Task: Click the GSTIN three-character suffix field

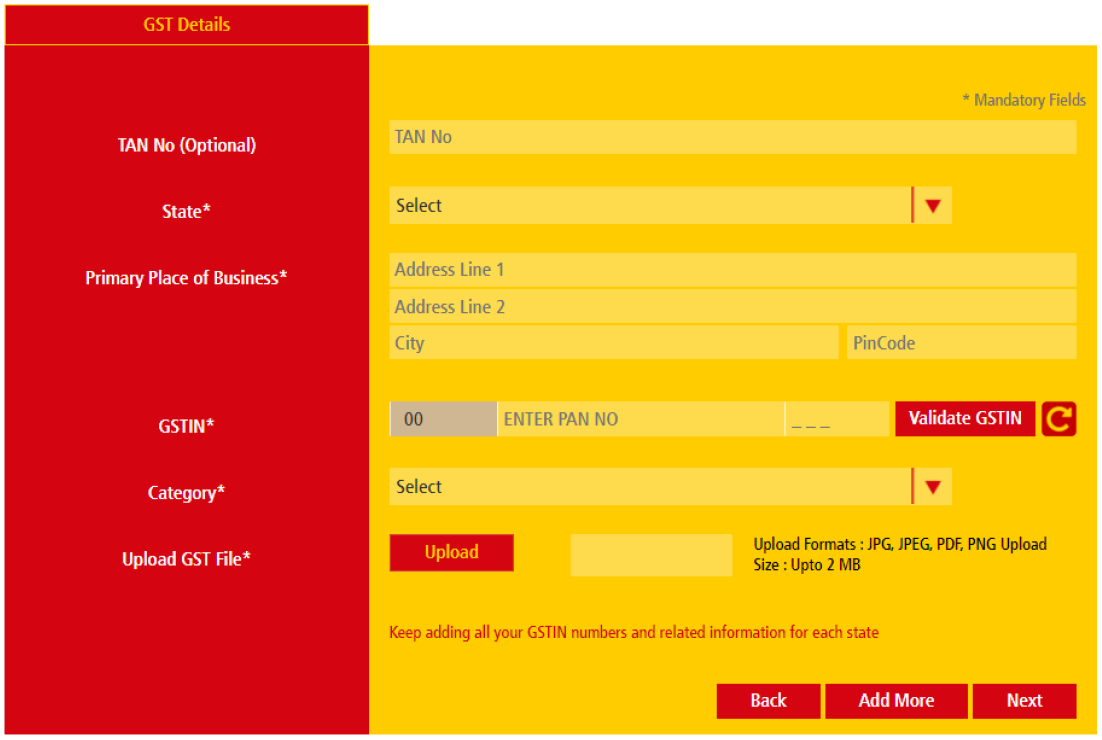Action: pos(837,420)
